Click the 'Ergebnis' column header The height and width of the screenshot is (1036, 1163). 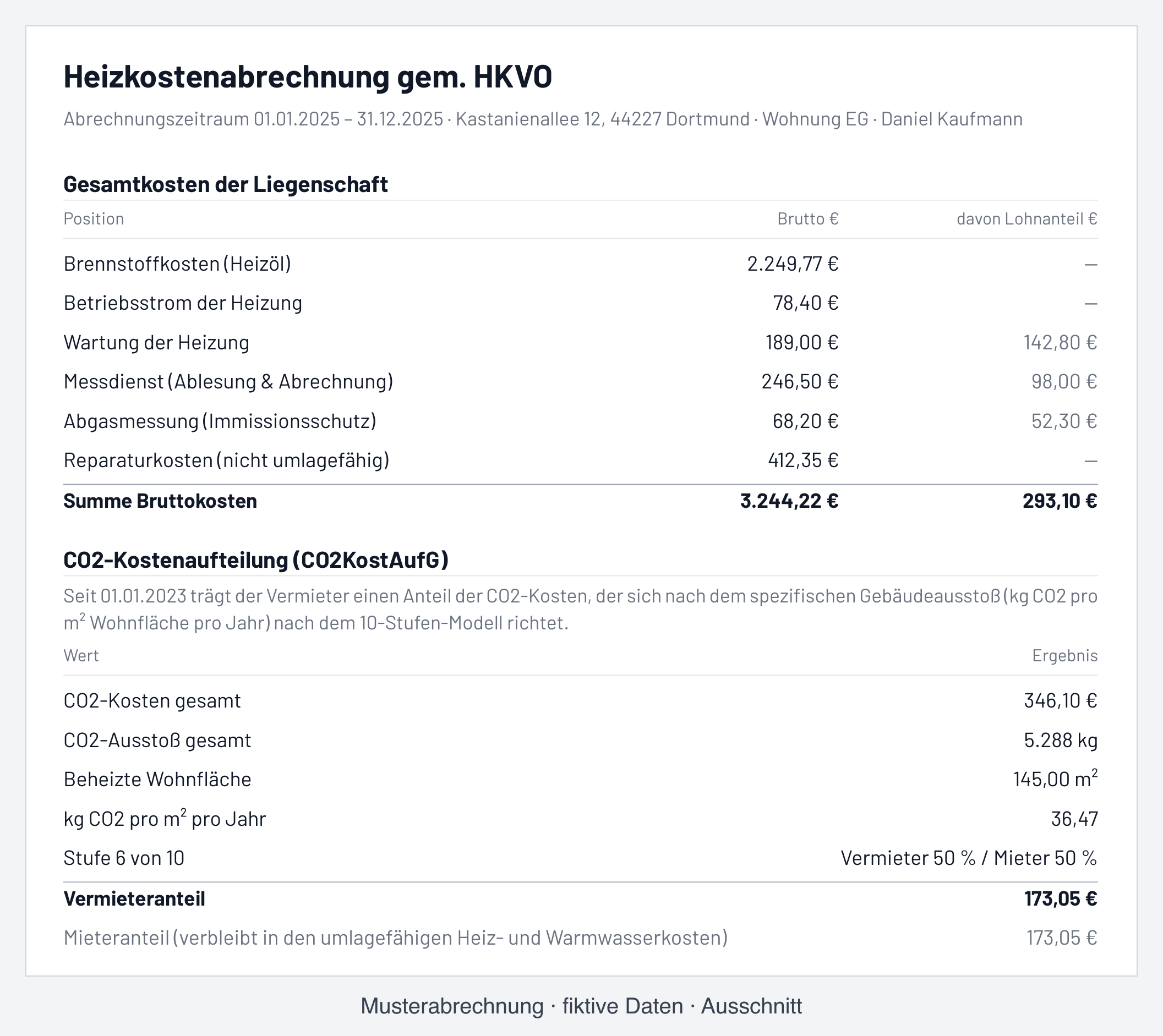coord(1065,656)
